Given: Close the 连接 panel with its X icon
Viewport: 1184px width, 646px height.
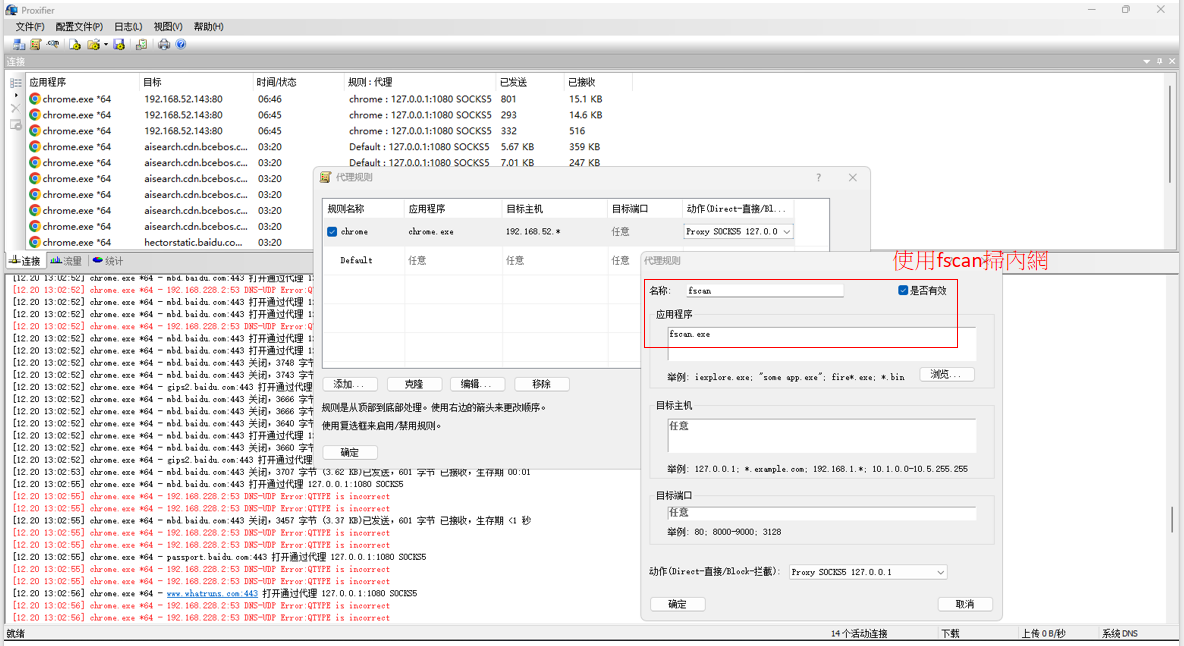Looking at the screenshot, I should 1172,61.
